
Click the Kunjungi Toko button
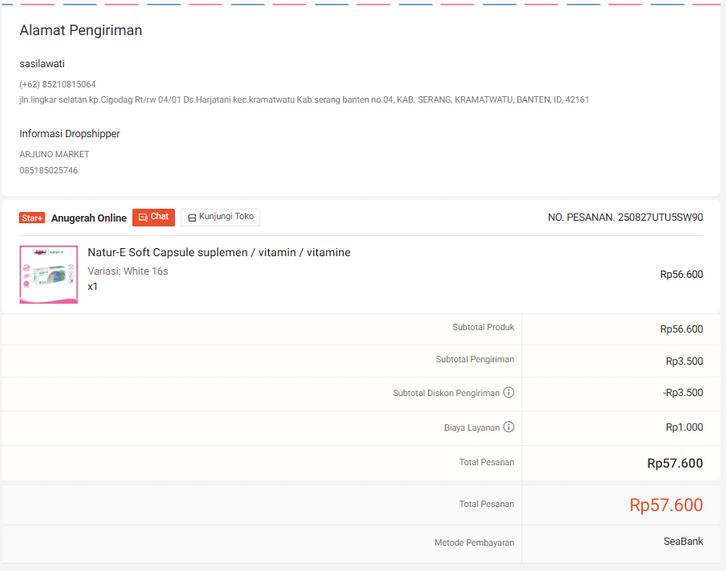tap(220, 217)
